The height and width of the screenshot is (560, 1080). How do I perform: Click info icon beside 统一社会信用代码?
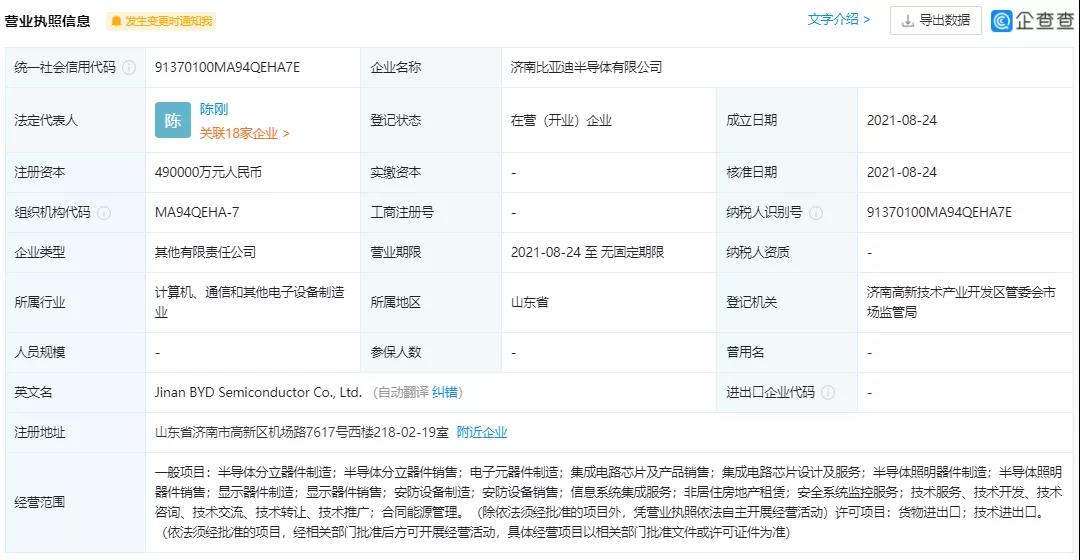[129, 68]
